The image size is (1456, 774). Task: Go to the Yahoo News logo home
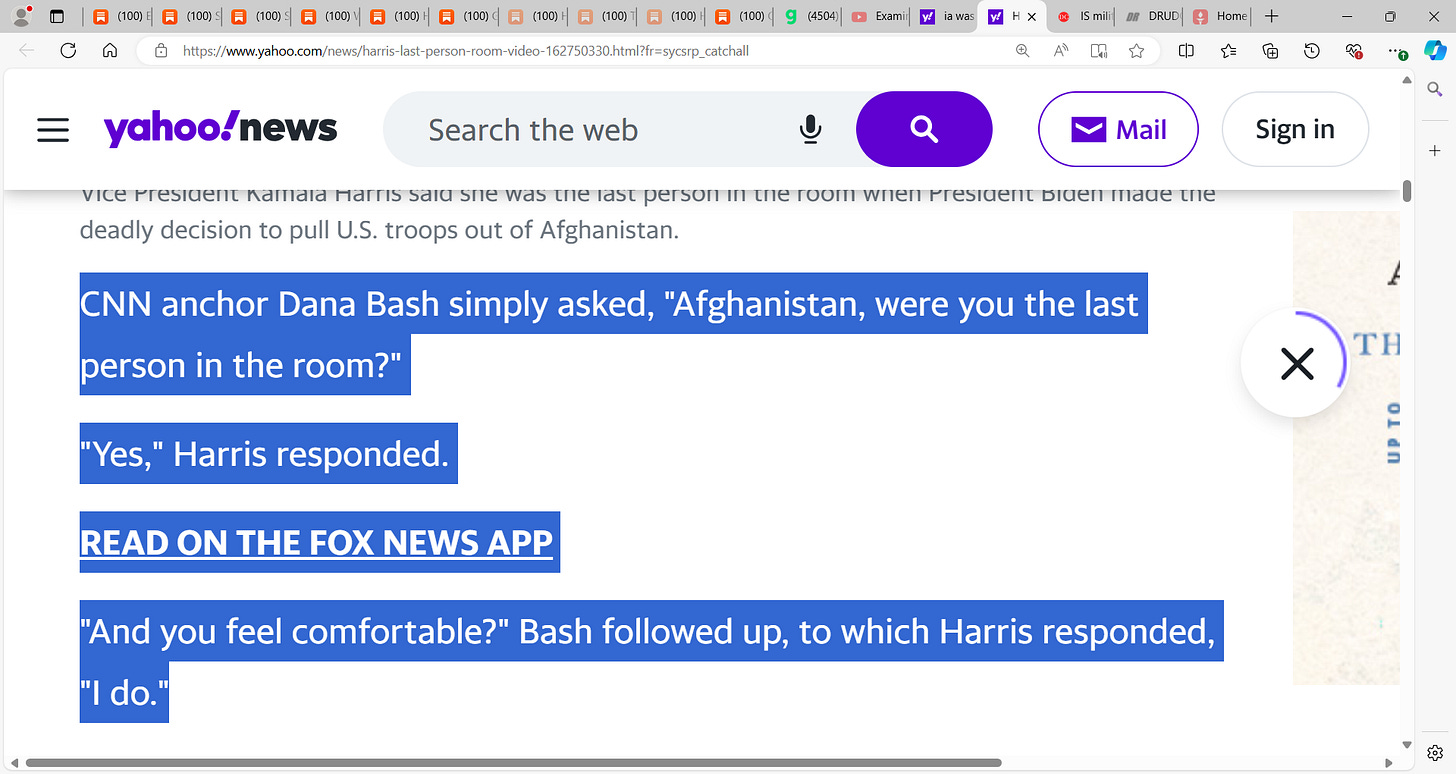pos(220,128)
